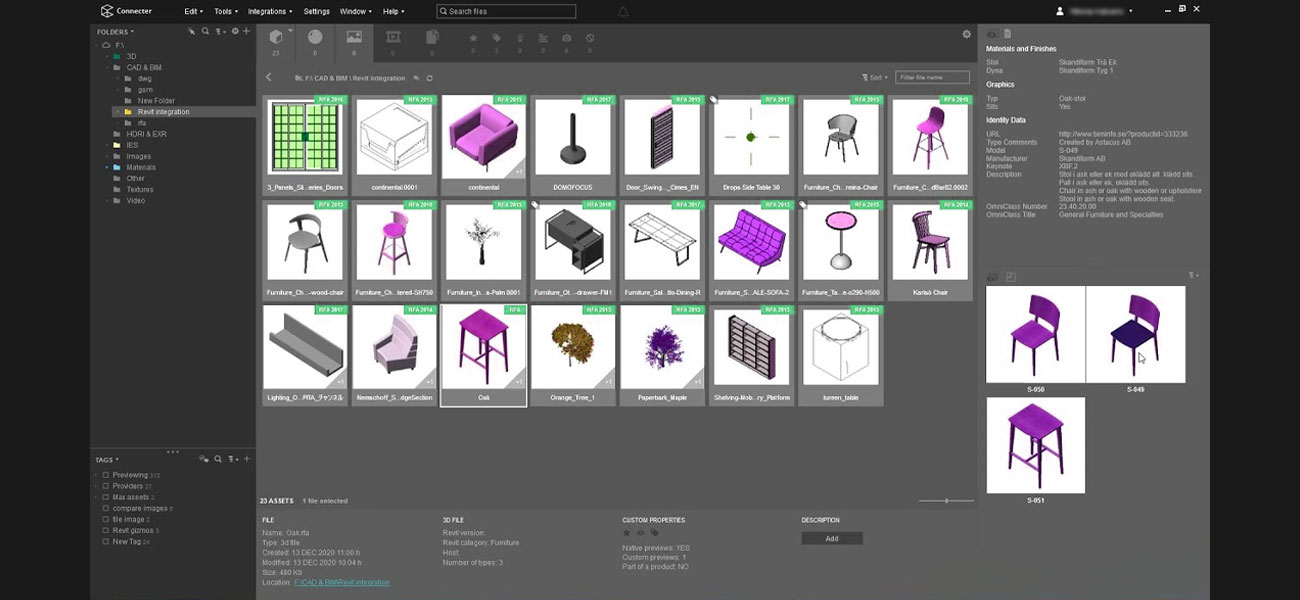Select the 3D assets filter icon

277,37
